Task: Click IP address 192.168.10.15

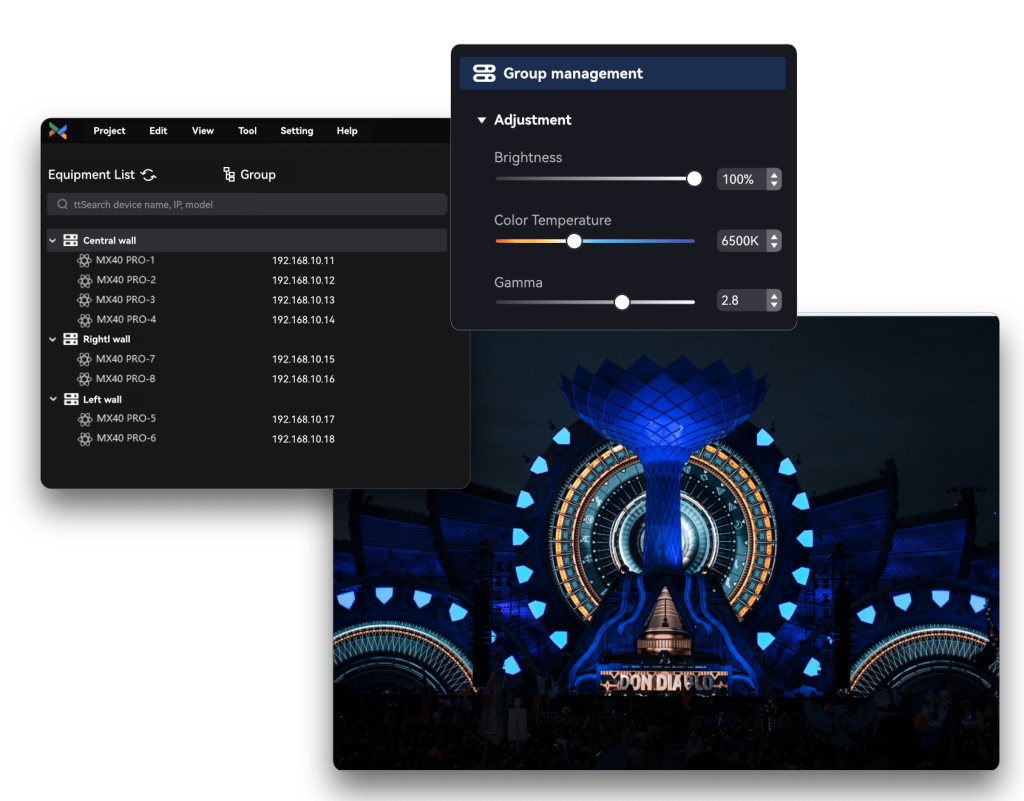Action: point(303,359)
